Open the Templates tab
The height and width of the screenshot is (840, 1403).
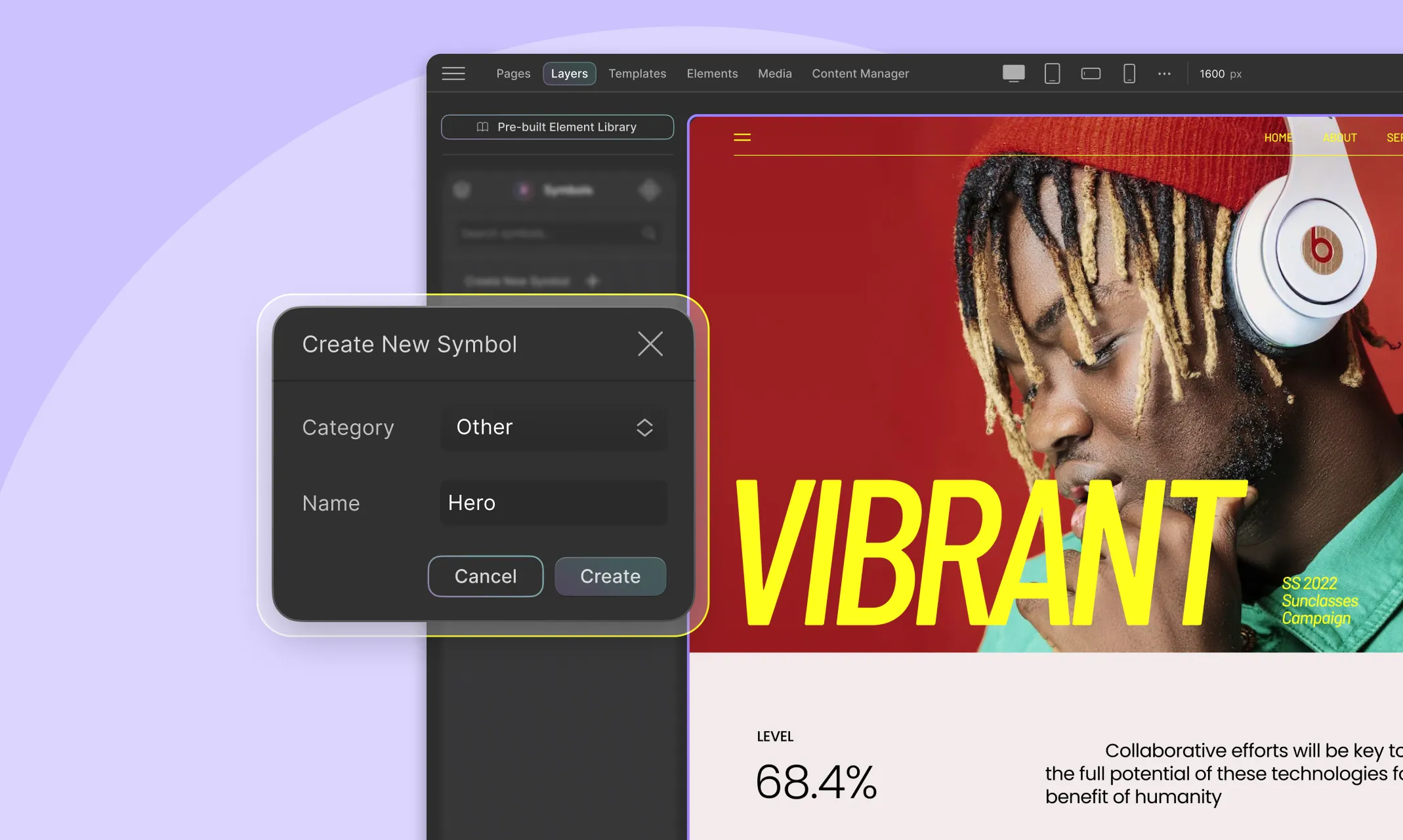click(x=637, y=73)
